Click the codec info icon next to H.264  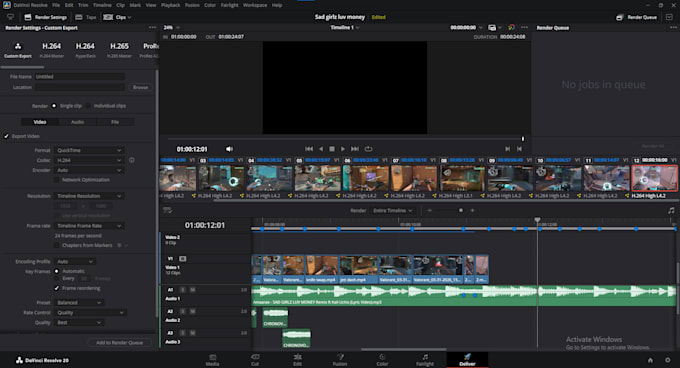point(131,160)
